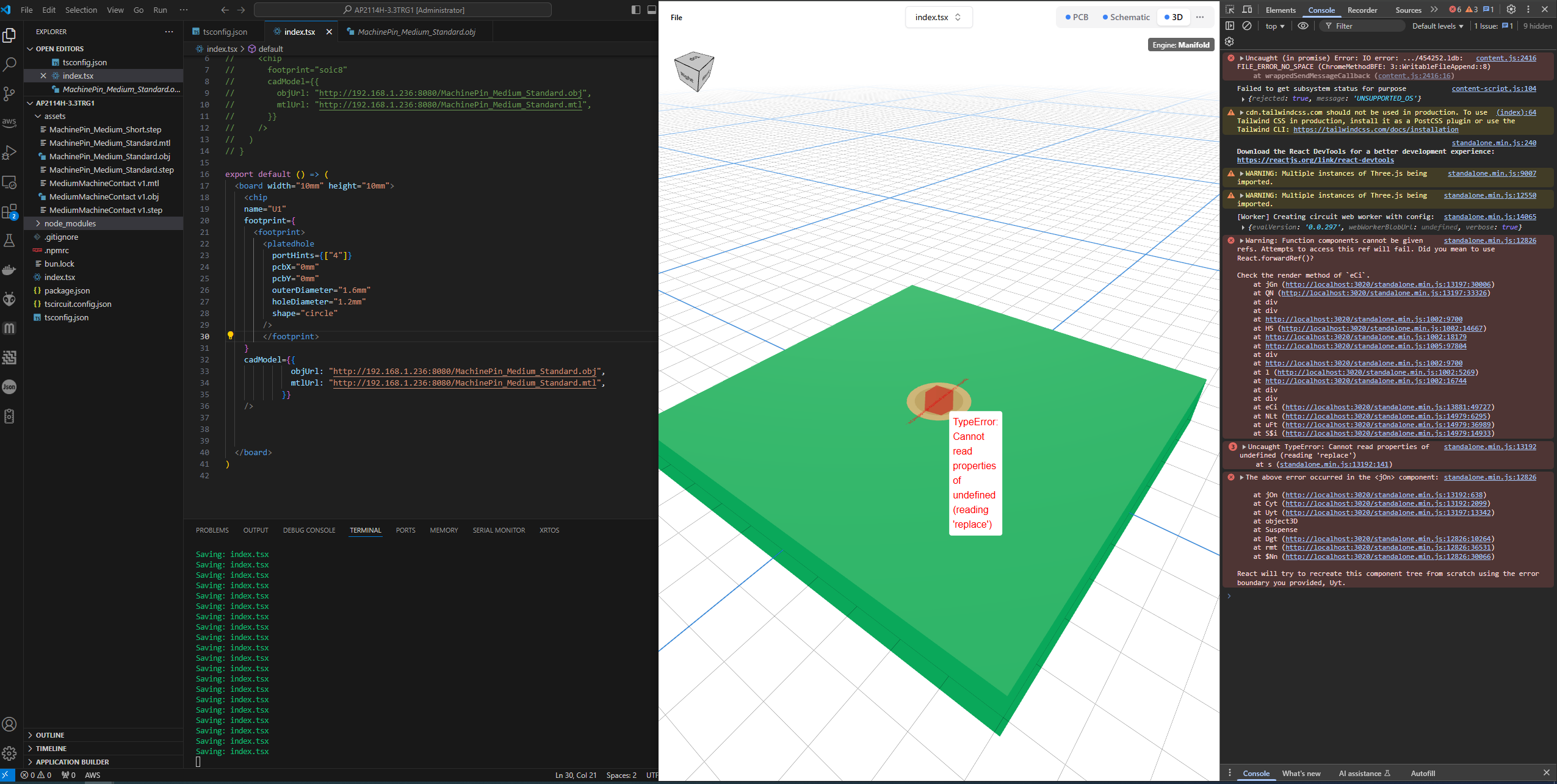This screenshot has height=784, width=1557.
Task: Rotate view using the orientation cube
Action: tap(694, 71)
